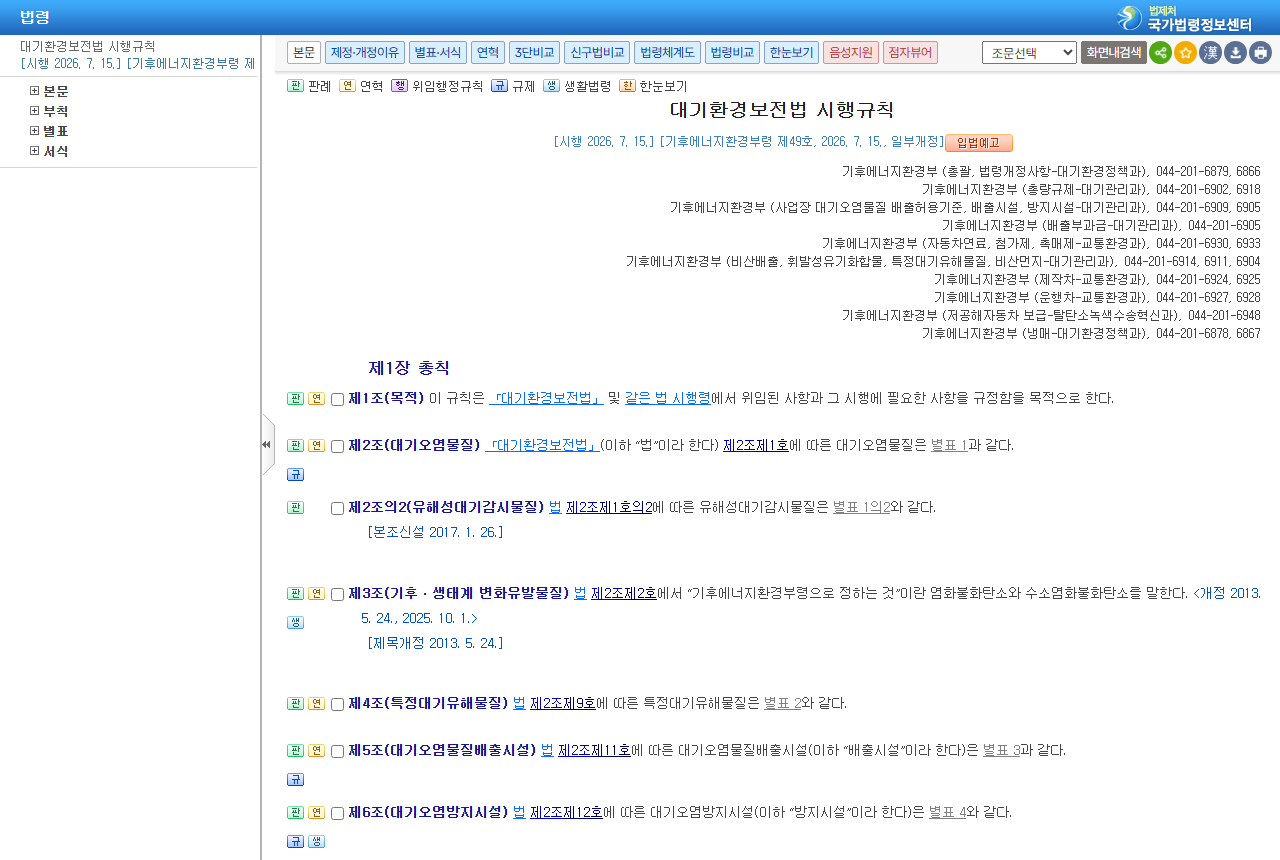Viewport: 1280px width, 860px height.
Task: Add to favorites with star icon
Action: pyautogui.click(x=1185, y=53)
